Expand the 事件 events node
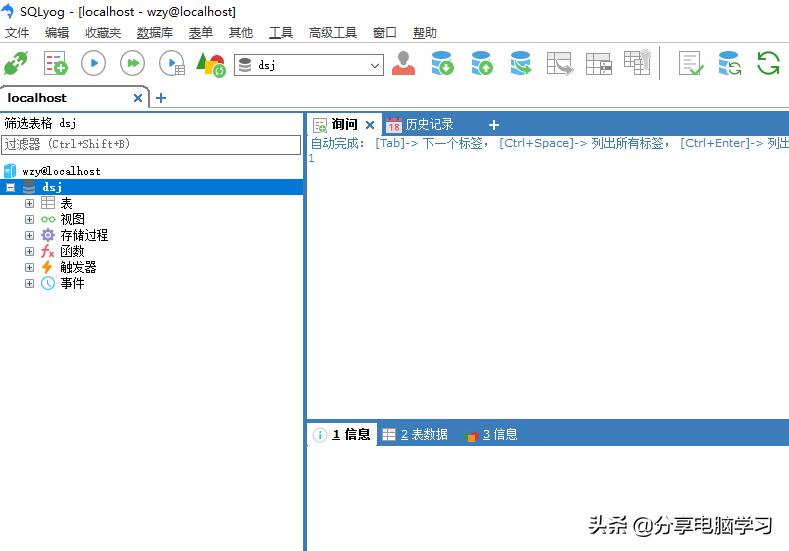 (x=29, y=283)
